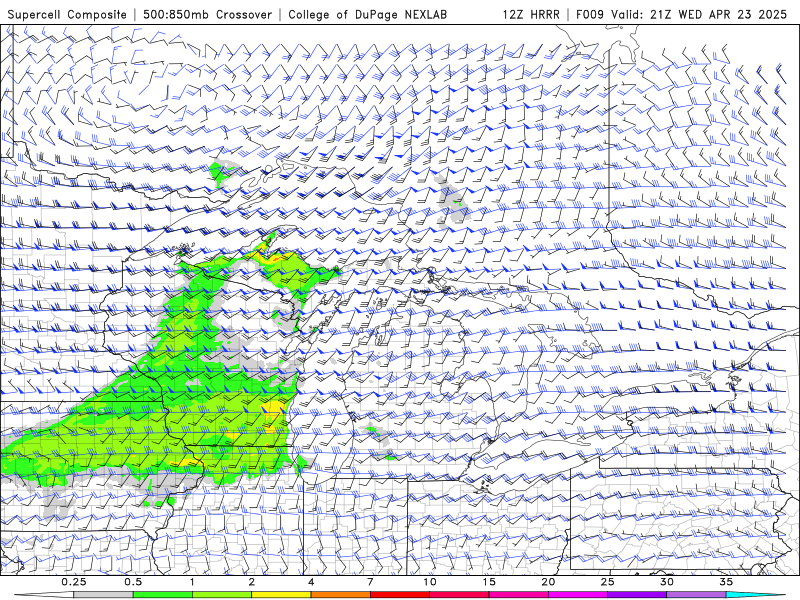Select the bright green 0.5–1 color bar segment

coord(163,595)
